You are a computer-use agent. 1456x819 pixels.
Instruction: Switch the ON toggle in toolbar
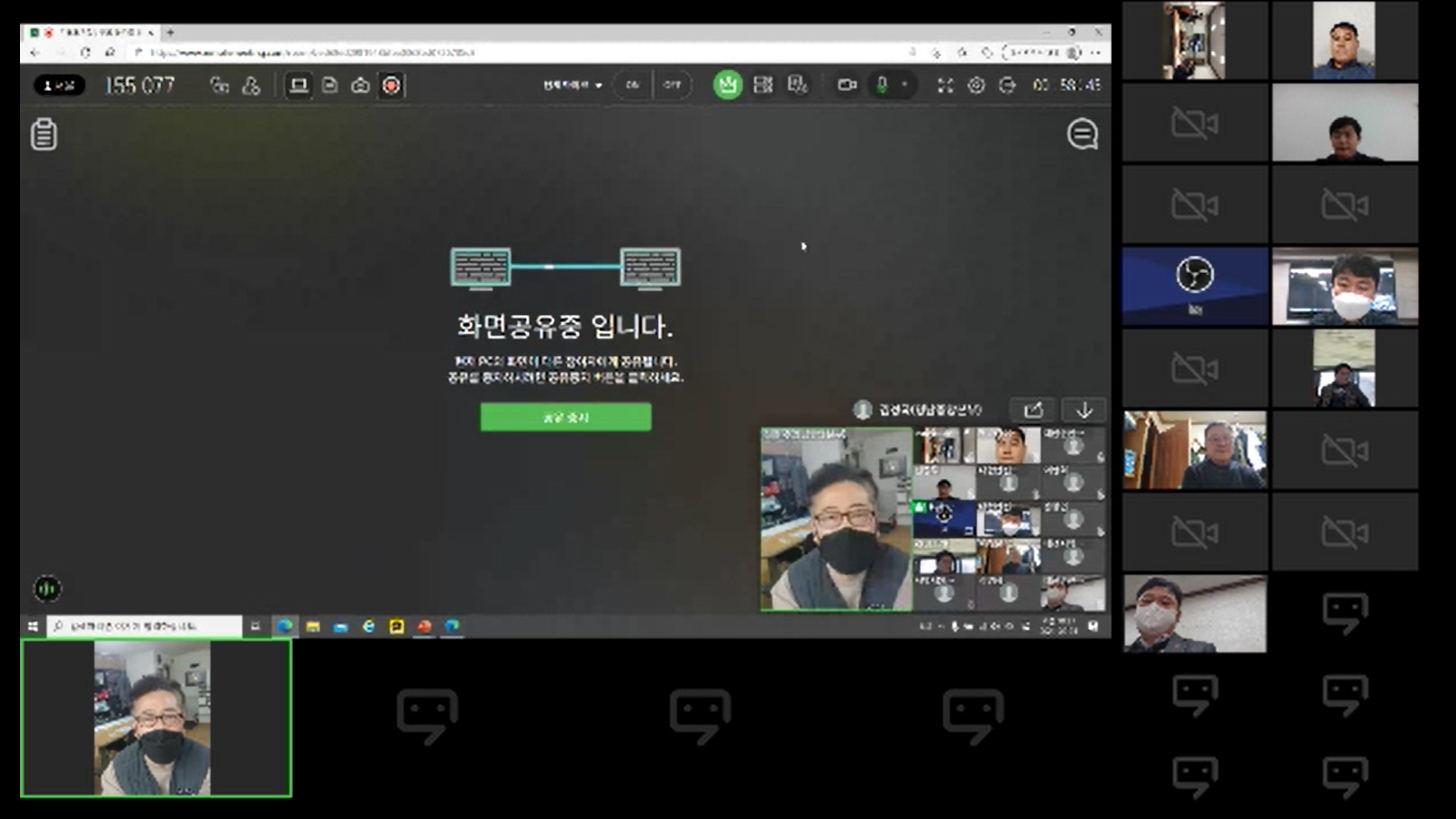click(632, 86)
